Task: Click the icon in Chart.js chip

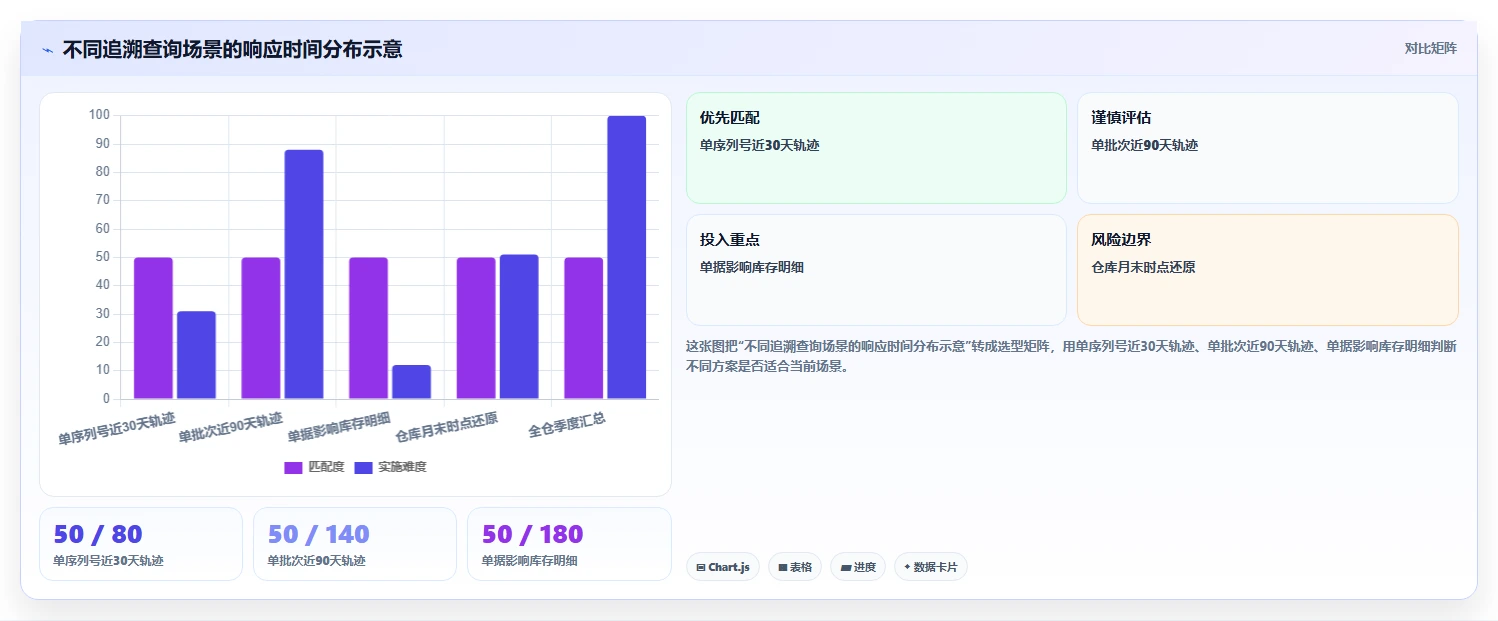Action: click(x=701, y=567)
